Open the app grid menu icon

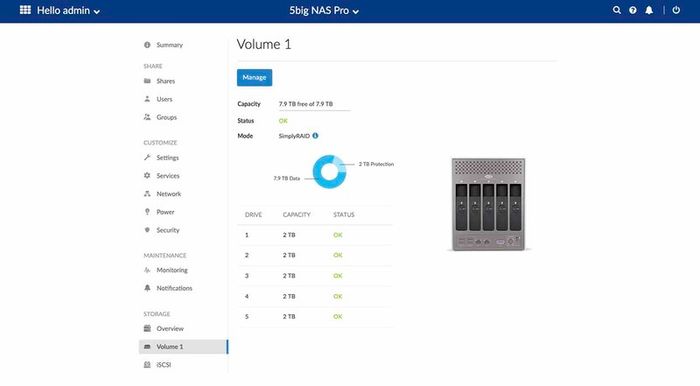pos(25,10)
